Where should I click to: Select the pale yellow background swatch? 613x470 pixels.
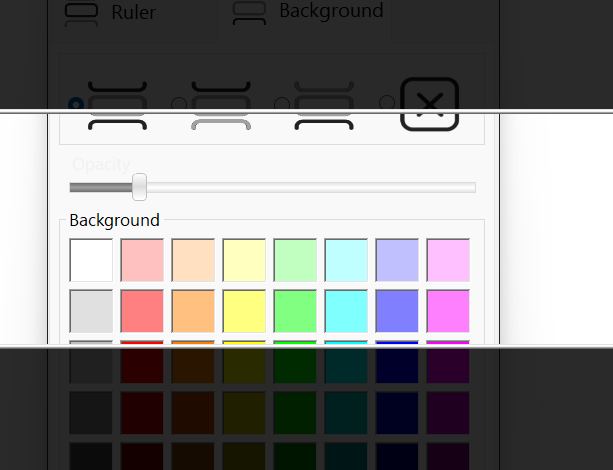[x=244, y=260]
